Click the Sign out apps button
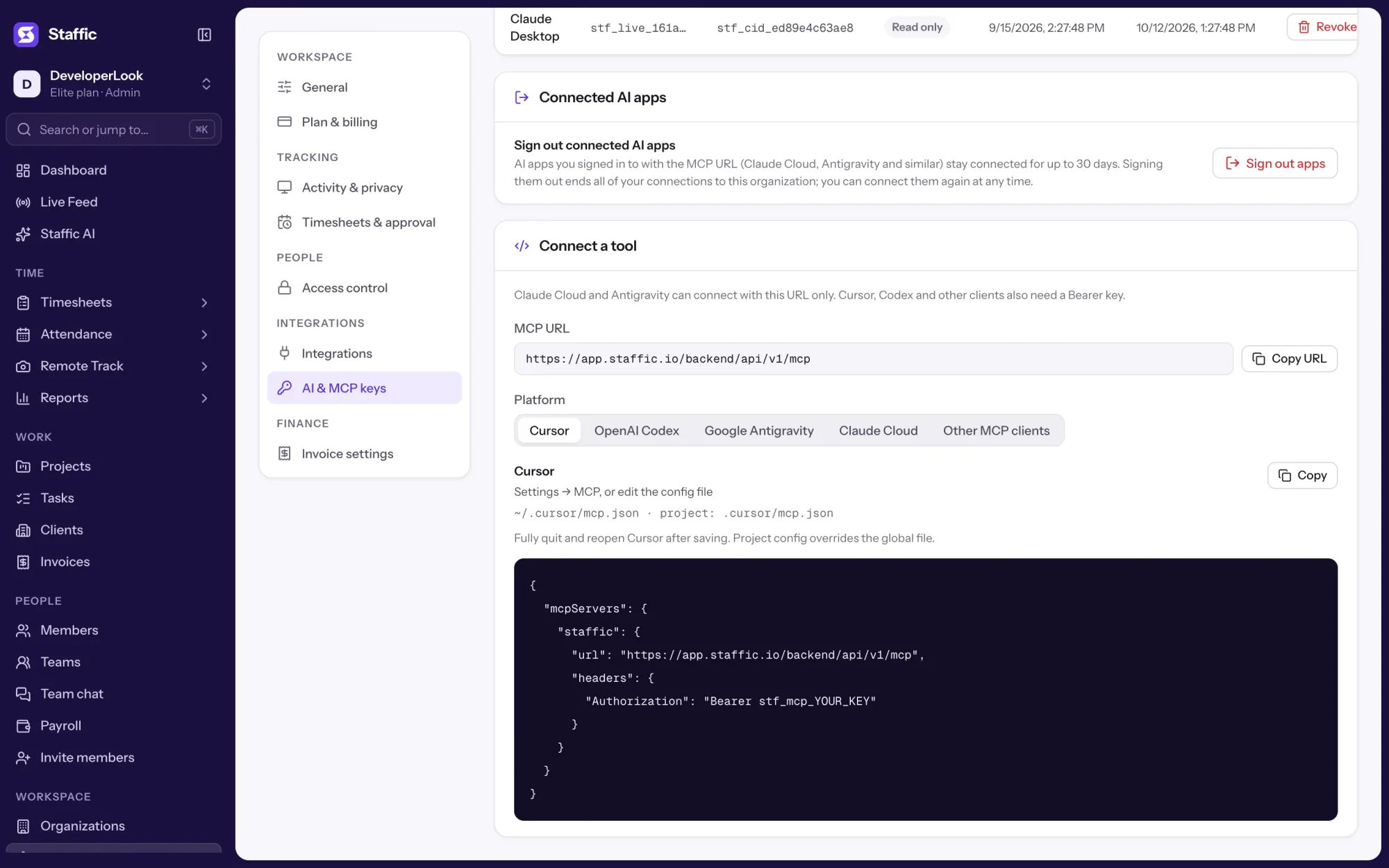 pyautogui.click(x=1274, y=163)
